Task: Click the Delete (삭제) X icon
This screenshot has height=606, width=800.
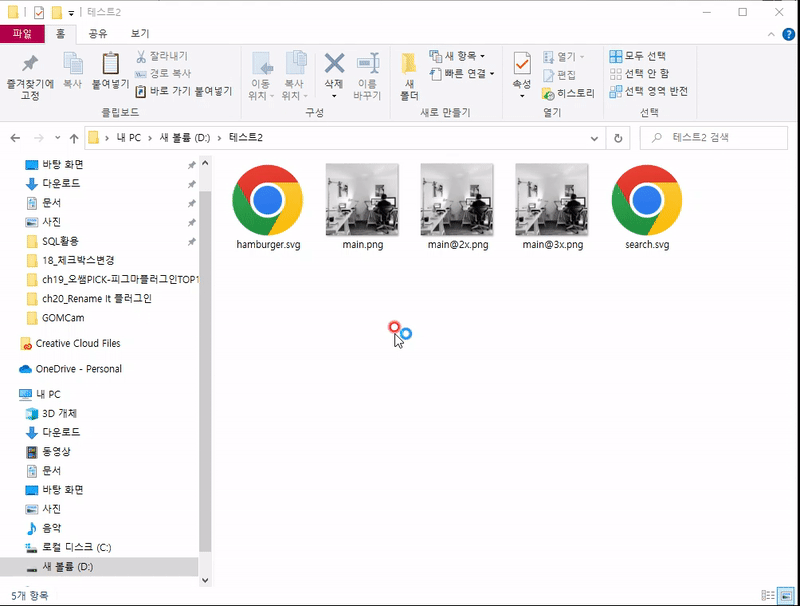Action: coord(334,64)
